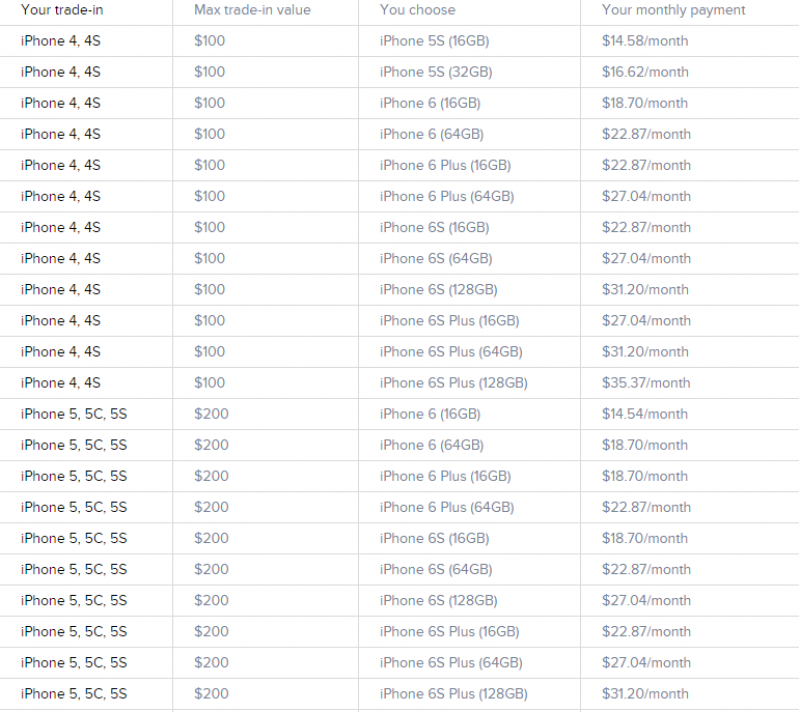Select iPhone 6S Plus (128GB) priced $31.20/month

tap(453, 694)
